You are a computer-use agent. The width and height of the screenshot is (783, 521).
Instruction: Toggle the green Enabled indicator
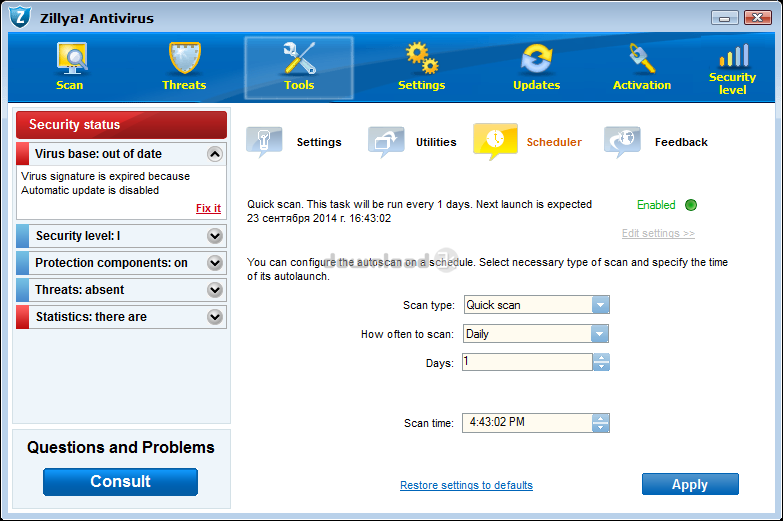click(690, 205)
